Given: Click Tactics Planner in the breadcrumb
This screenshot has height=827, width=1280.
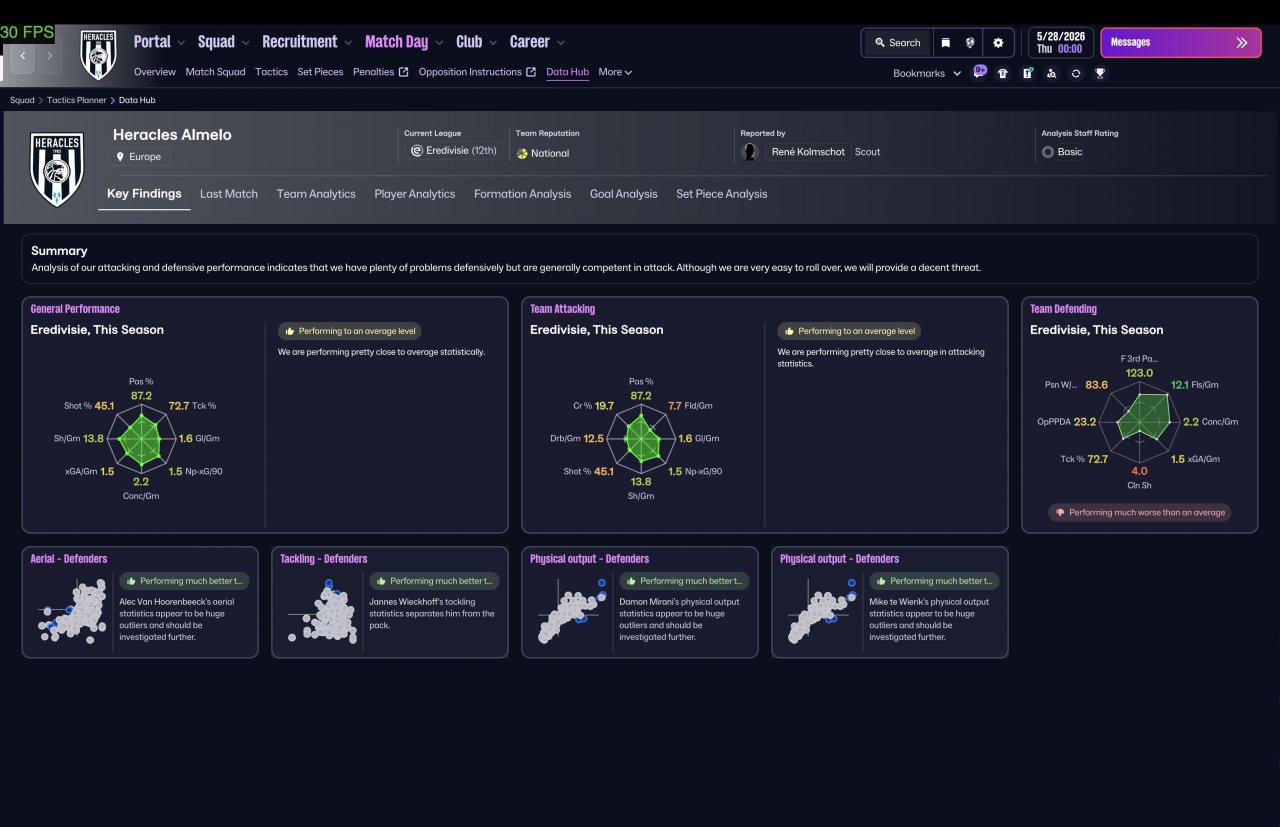Looking at the screenshot, I should (79, 100).
